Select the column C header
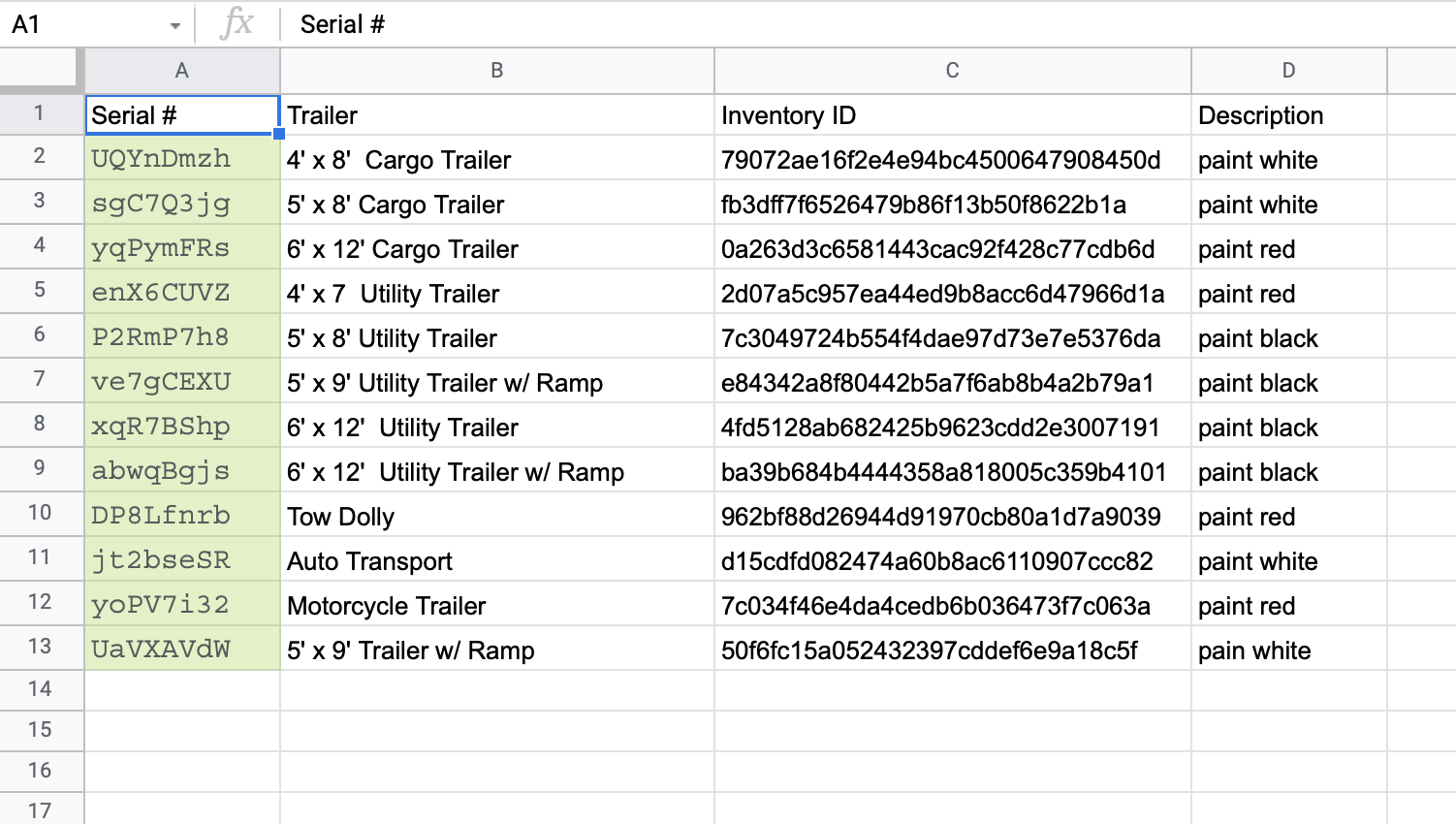The image size is (1456, 824). click(952, 71)
